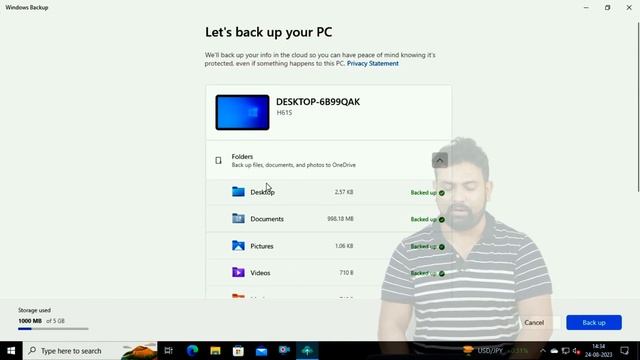This screenshot has height=360, width=640.
Task: Select the Pictures folder name
Action: [x=262, y=246]
